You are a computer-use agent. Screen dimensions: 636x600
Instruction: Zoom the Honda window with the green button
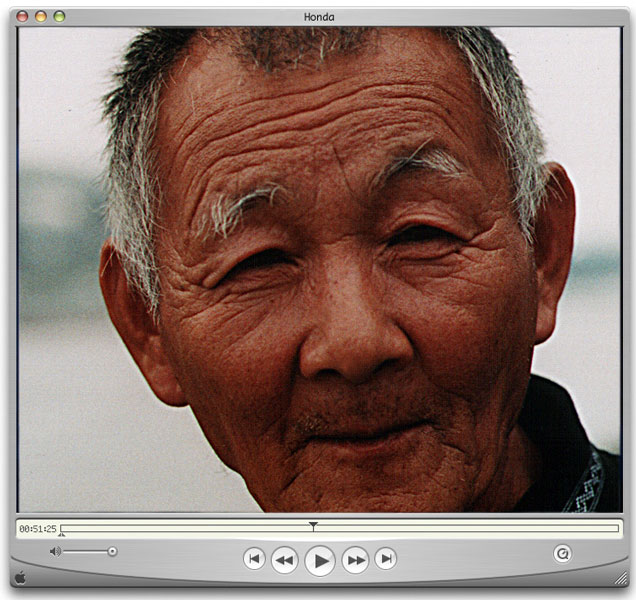coord(59,16)
